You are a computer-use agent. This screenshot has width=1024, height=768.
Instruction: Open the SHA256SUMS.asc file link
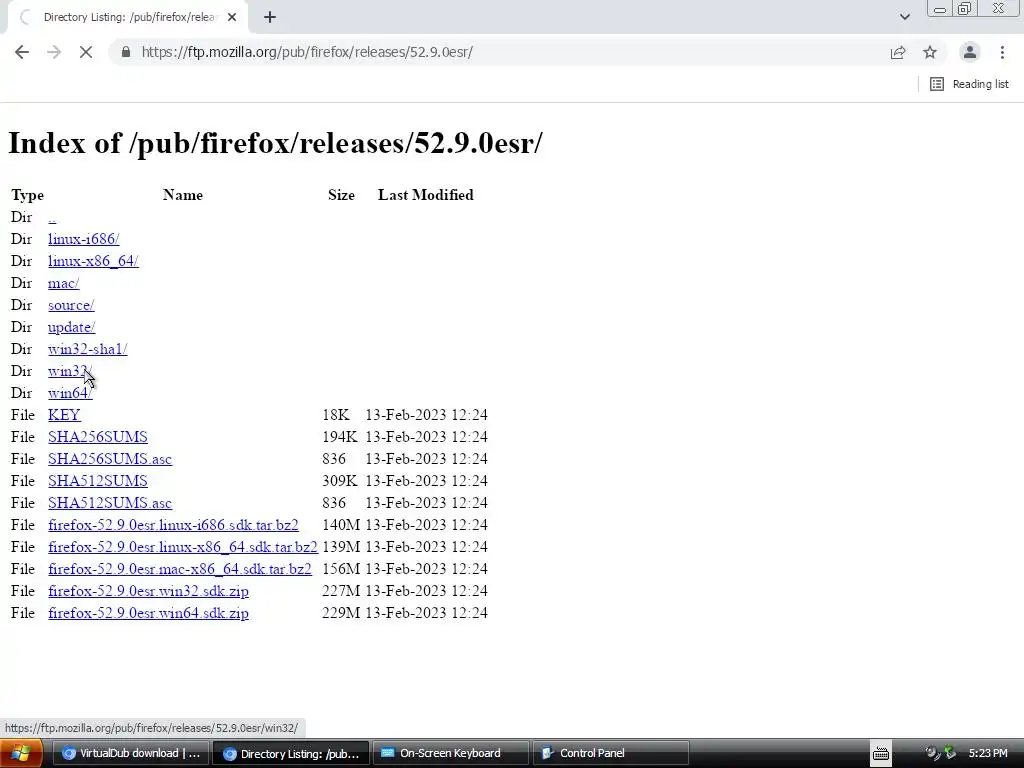(x=110, y=459)
